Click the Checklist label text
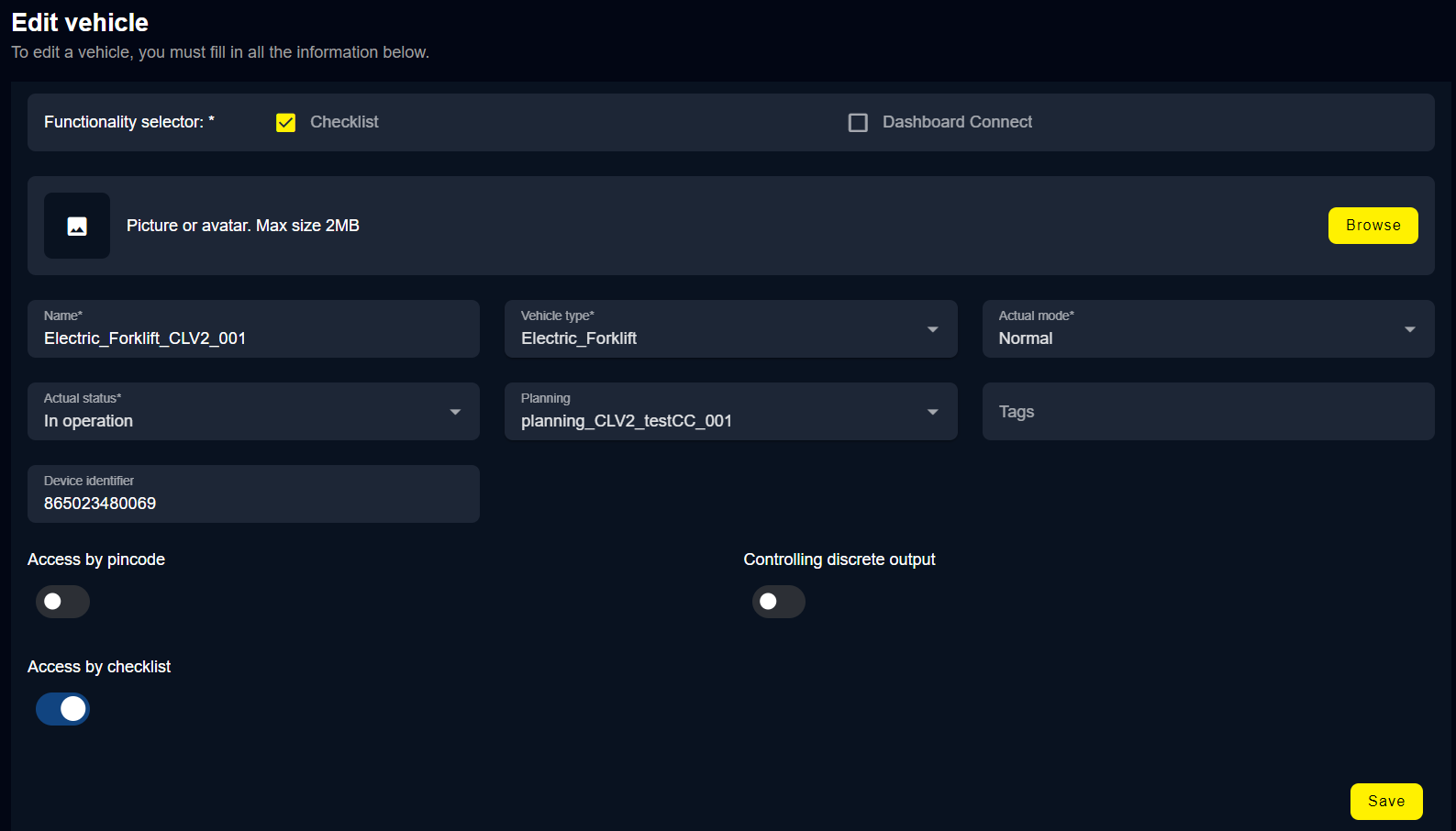 [x=344, y=122]
